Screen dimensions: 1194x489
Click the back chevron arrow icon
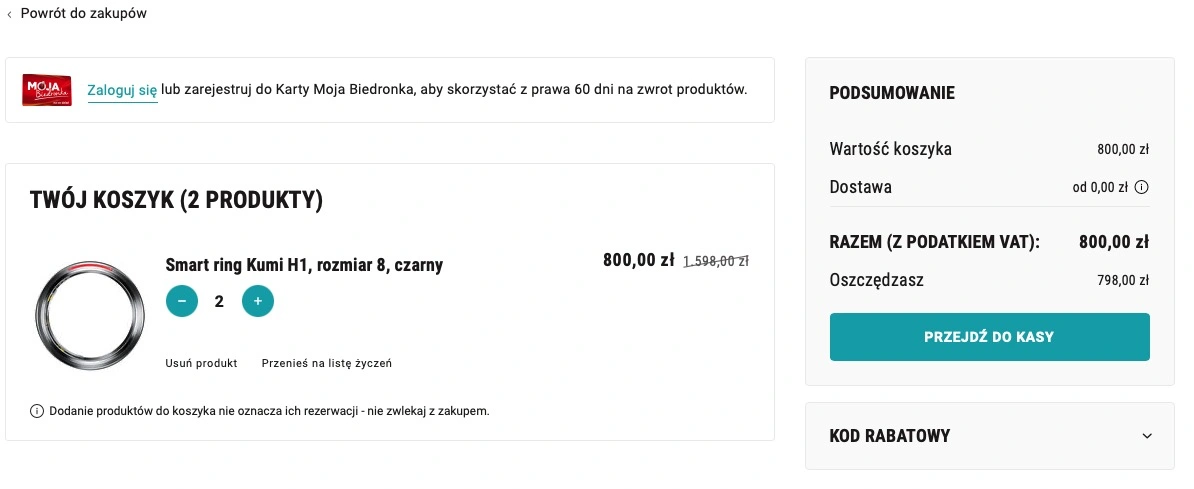coord(9,14)
